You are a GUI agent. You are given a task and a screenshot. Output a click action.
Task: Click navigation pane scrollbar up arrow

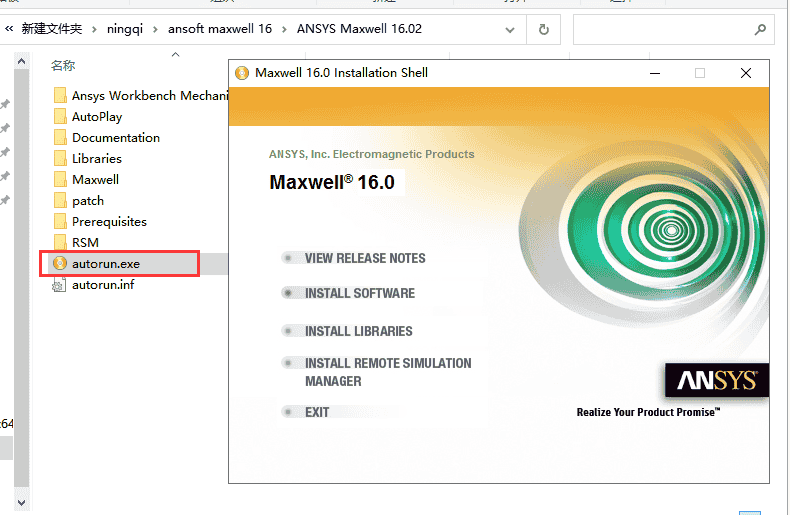tap(21, 61)
